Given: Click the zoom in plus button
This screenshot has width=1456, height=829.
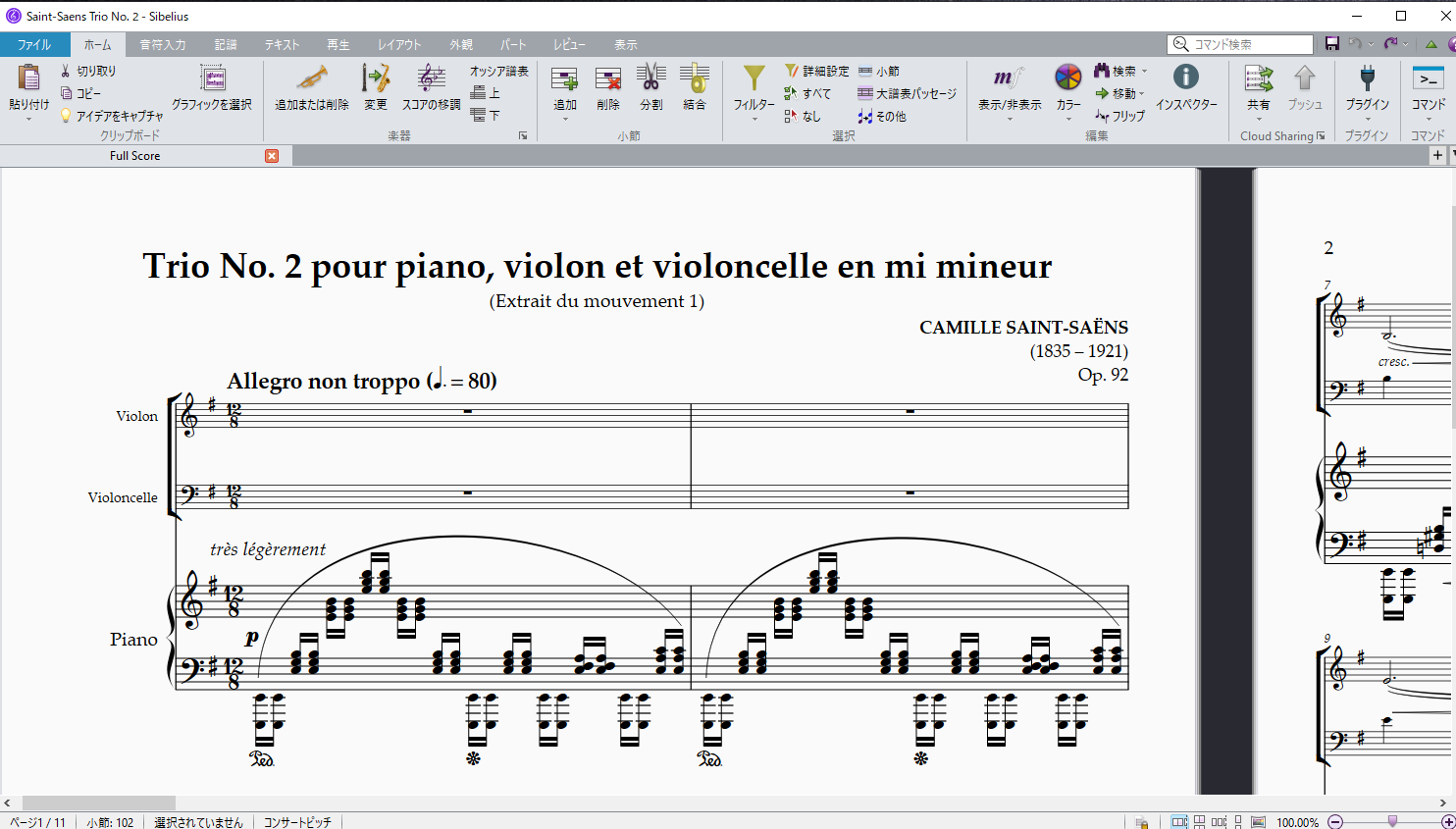Looking at the screenshot, I should 1448,822.
